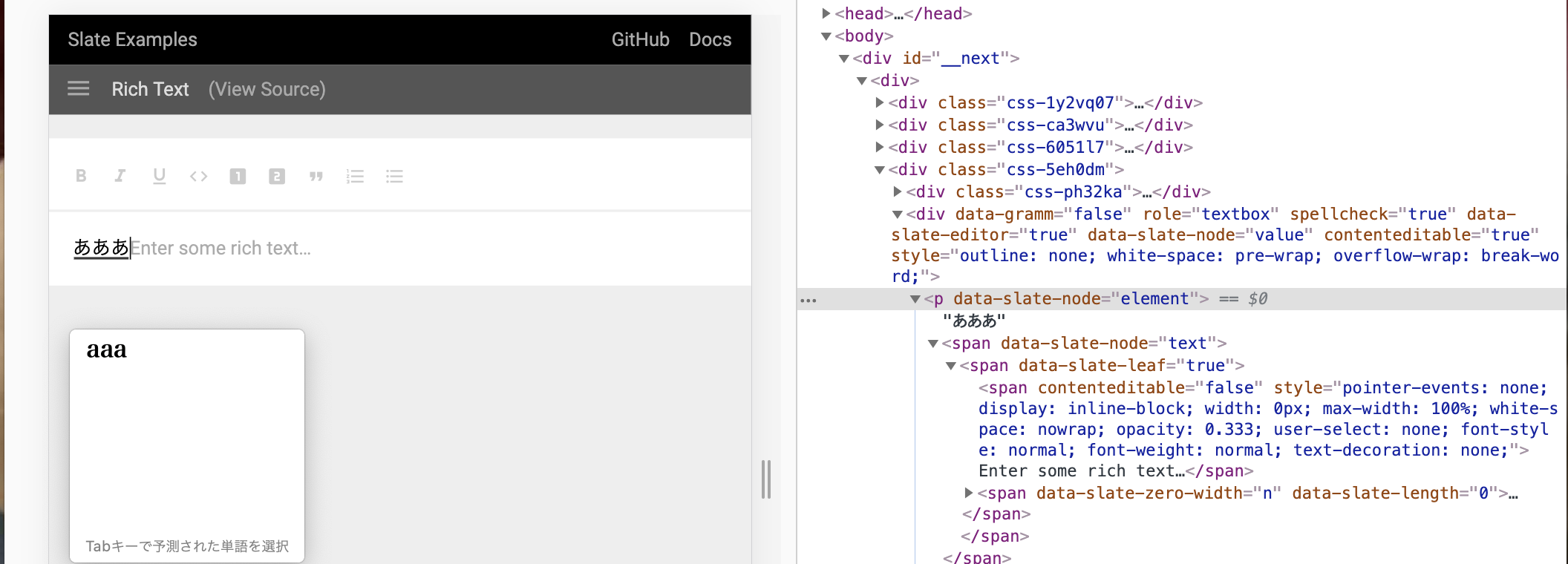Click into the rich text editor field
This screenshot has width=1568, height=564.
(400, 248)
